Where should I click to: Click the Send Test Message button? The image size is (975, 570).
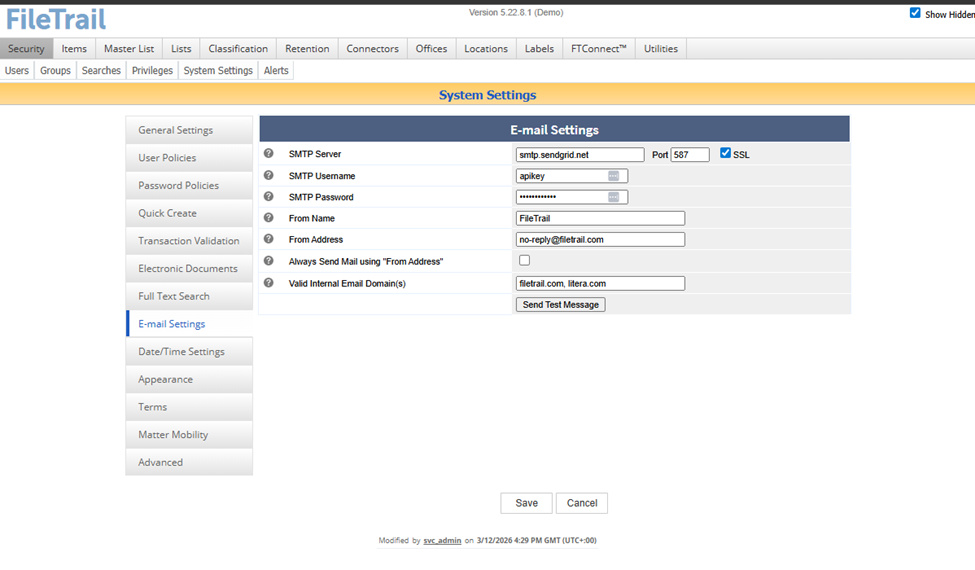[x=560, y=305]
